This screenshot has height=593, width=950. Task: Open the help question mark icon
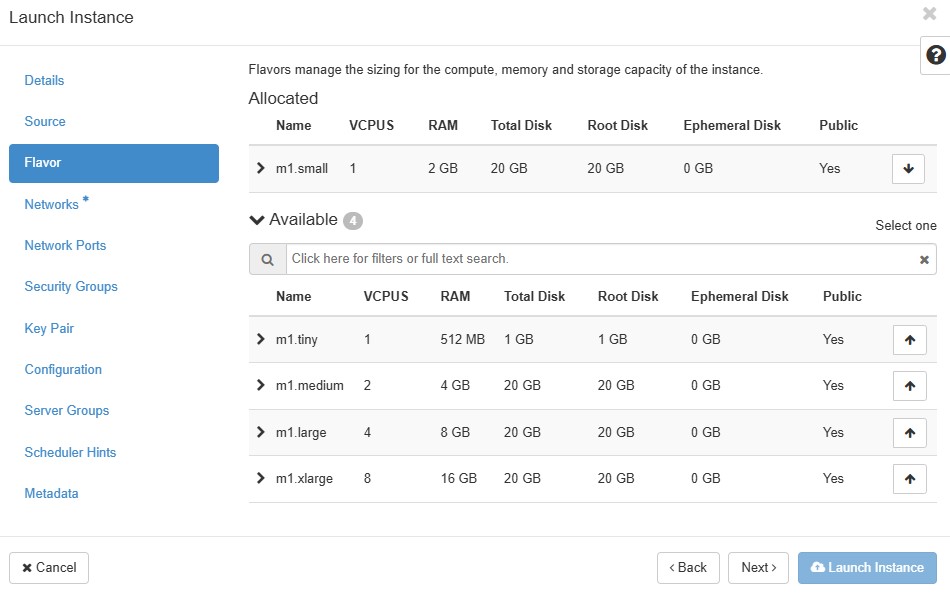point(935,56)
